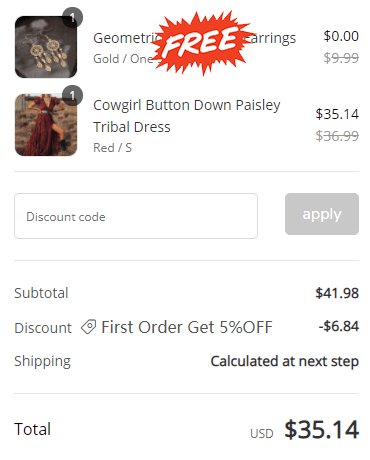Click the quantity badge on earrings image
The width and height of the screenshot is (370, 460).
coord(72,17)
